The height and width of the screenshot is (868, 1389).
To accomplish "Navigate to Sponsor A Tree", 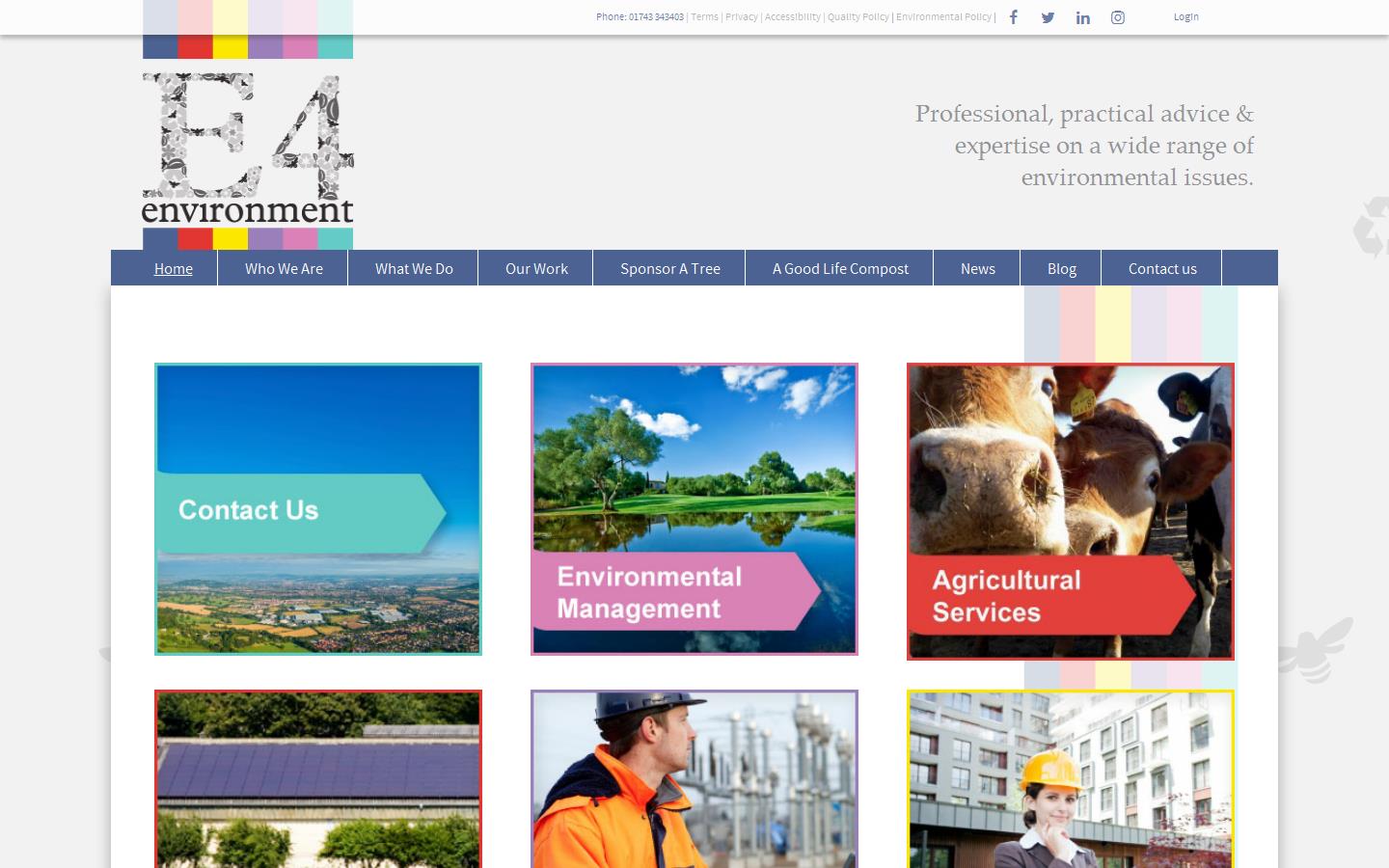I will (x=669, y=268).
